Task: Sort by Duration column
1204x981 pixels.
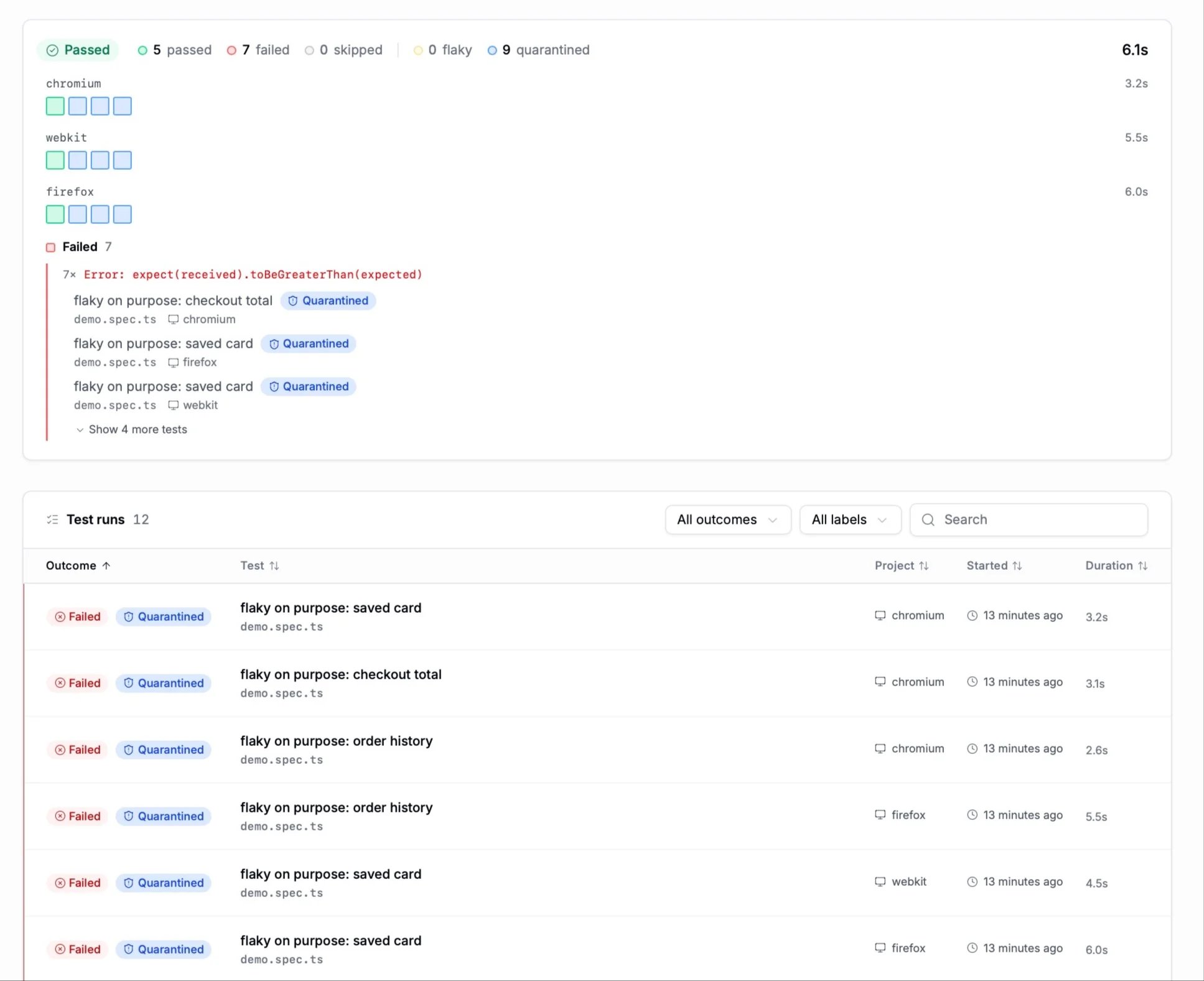Action: point(1116,565)
